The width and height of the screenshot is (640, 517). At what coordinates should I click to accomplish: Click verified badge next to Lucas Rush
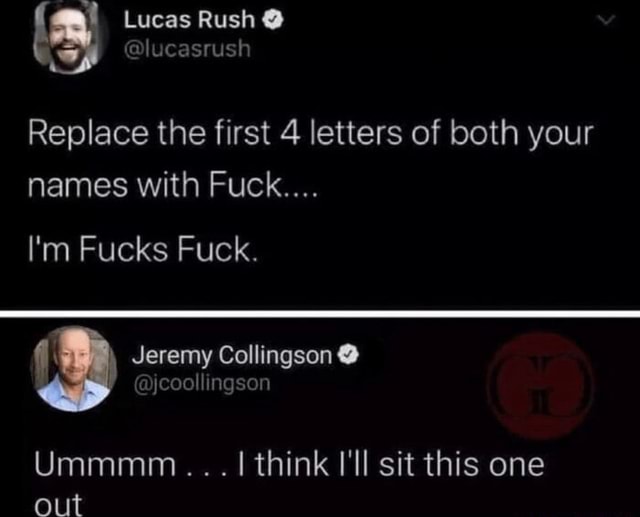[272, 20]
